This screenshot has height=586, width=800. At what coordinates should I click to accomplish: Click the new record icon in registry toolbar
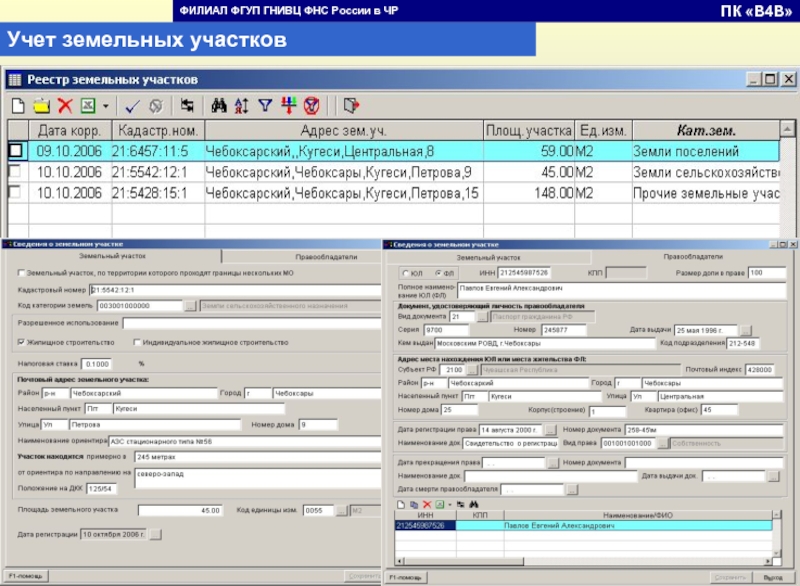[x=18, y=105]
